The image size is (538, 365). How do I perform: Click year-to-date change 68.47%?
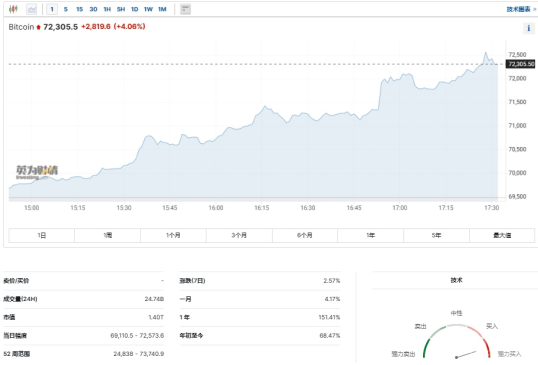pos(329,335)
